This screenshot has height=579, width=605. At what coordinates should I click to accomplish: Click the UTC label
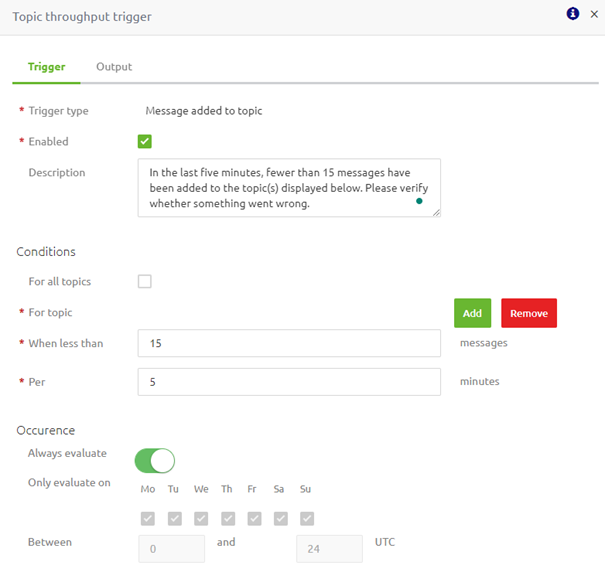point(385,542)
